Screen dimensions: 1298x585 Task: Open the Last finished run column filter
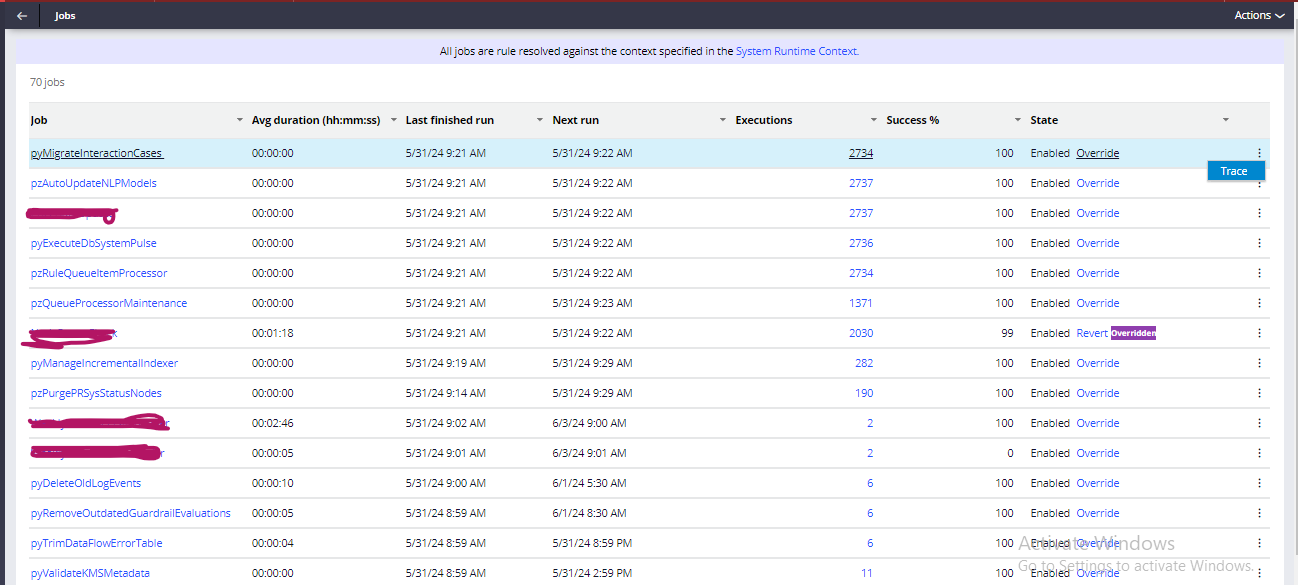click(540, 120)
